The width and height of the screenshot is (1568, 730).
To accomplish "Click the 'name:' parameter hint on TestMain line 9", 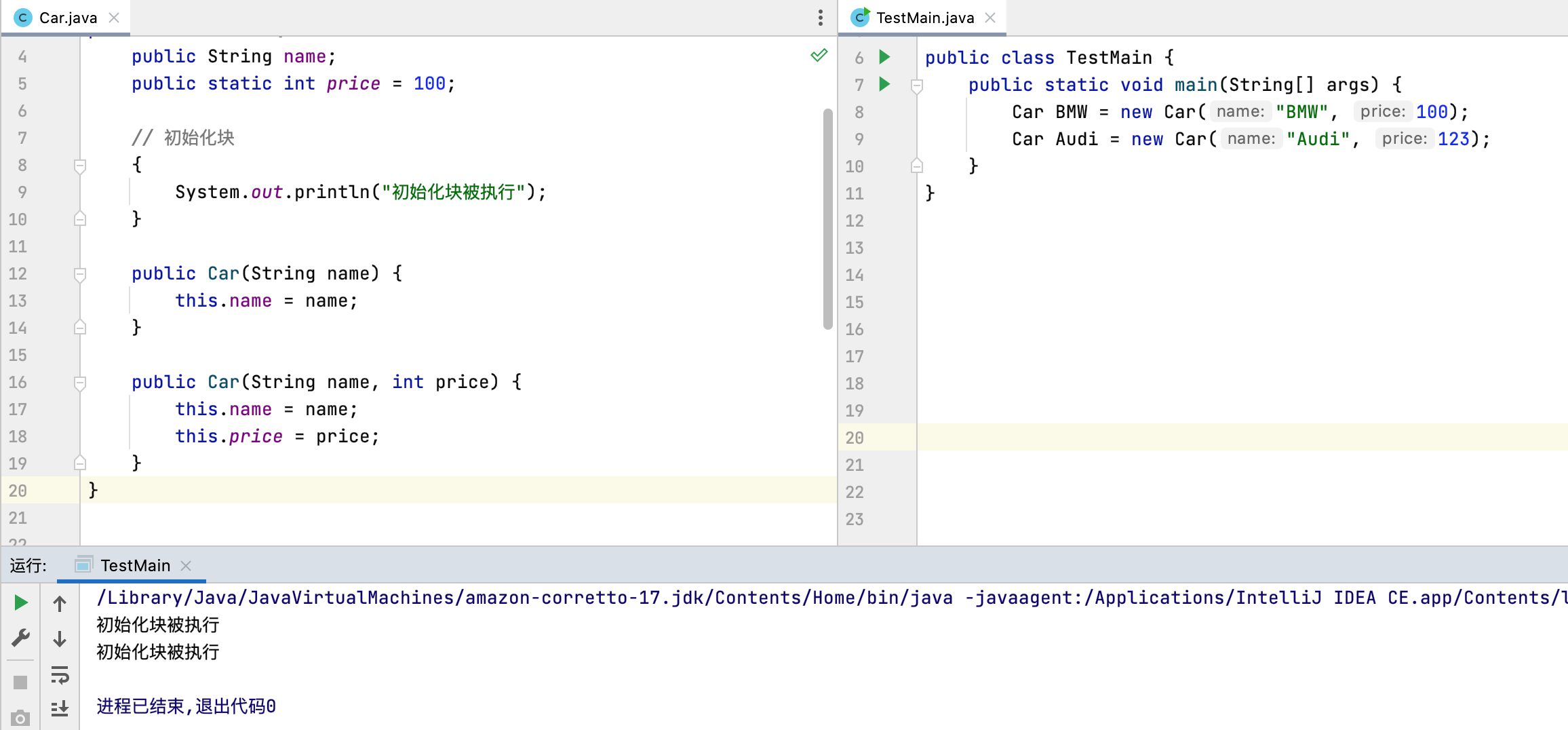I will coord(1251,139).
